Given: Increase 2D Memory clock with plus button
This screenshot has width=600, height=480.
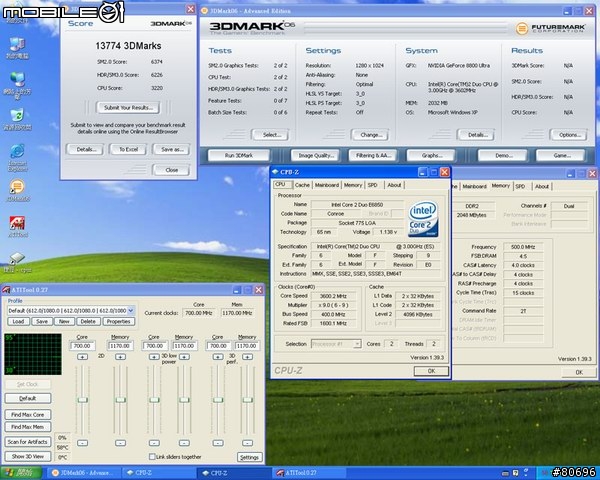Looking at the screenshot, I should 120,357.
